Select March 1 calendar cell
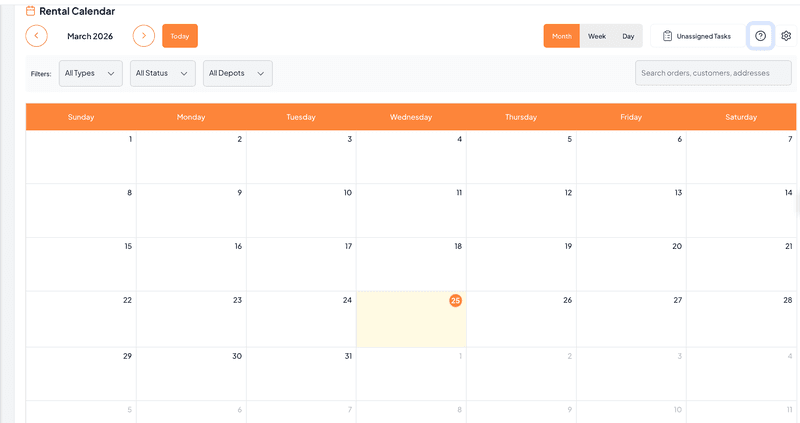This screenshot has width=800, height=423. point(81,157)
